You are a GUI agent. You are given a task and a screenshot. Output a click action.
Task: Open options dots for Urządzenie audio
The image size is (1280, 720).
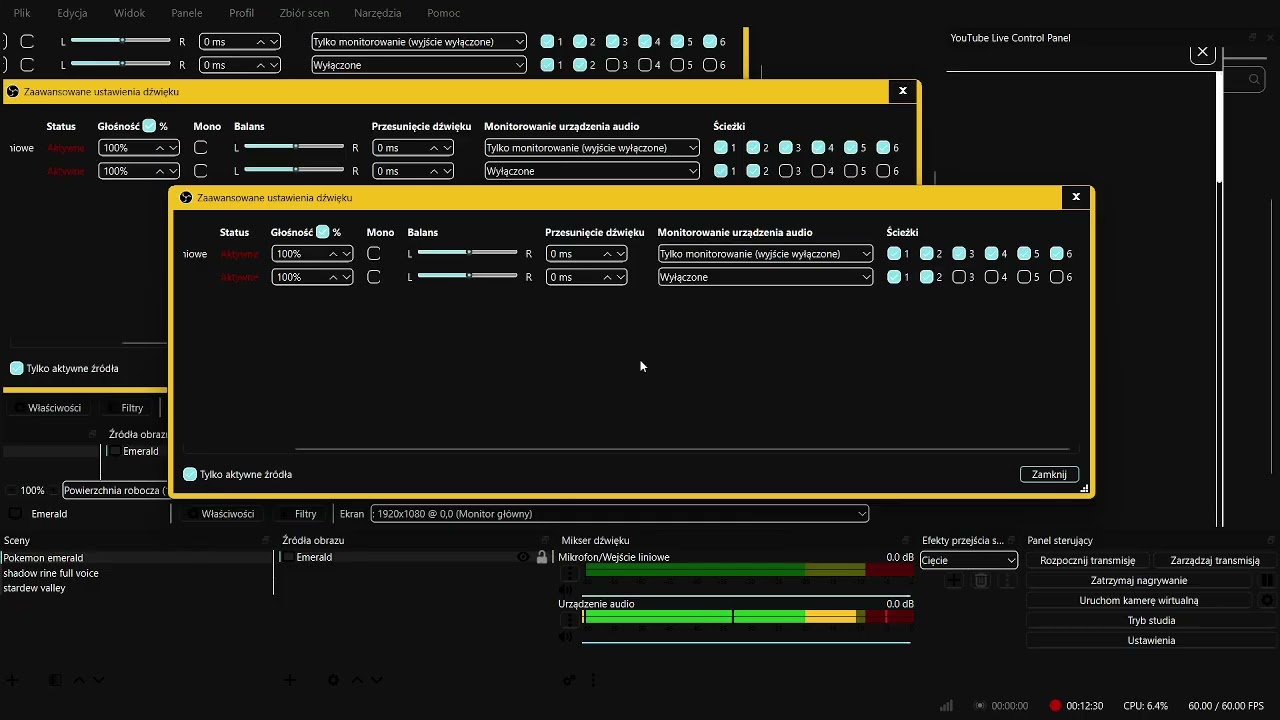point(568,620)
